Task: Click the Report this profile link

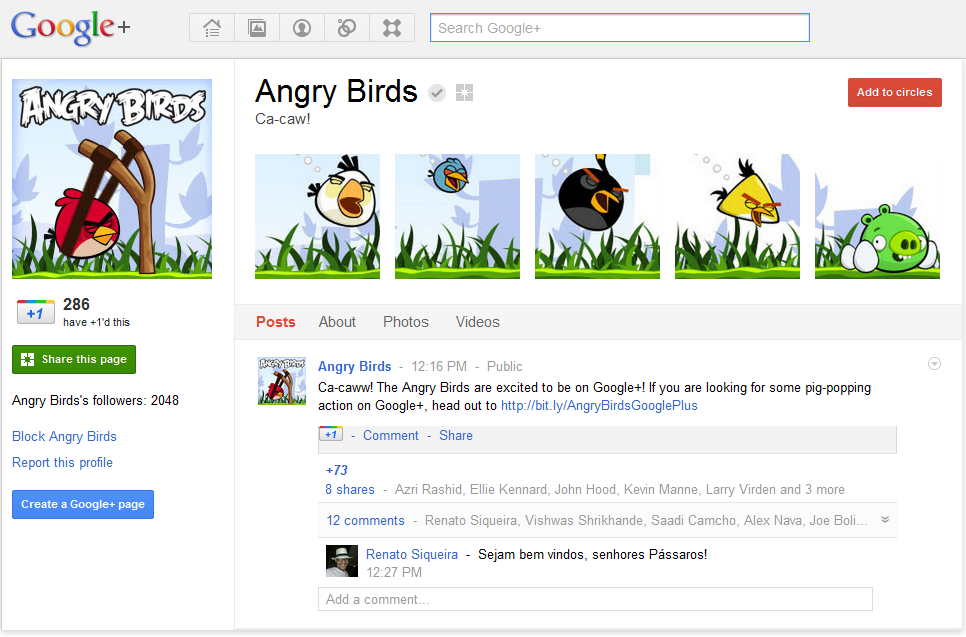Action: (x=62, y=462)
